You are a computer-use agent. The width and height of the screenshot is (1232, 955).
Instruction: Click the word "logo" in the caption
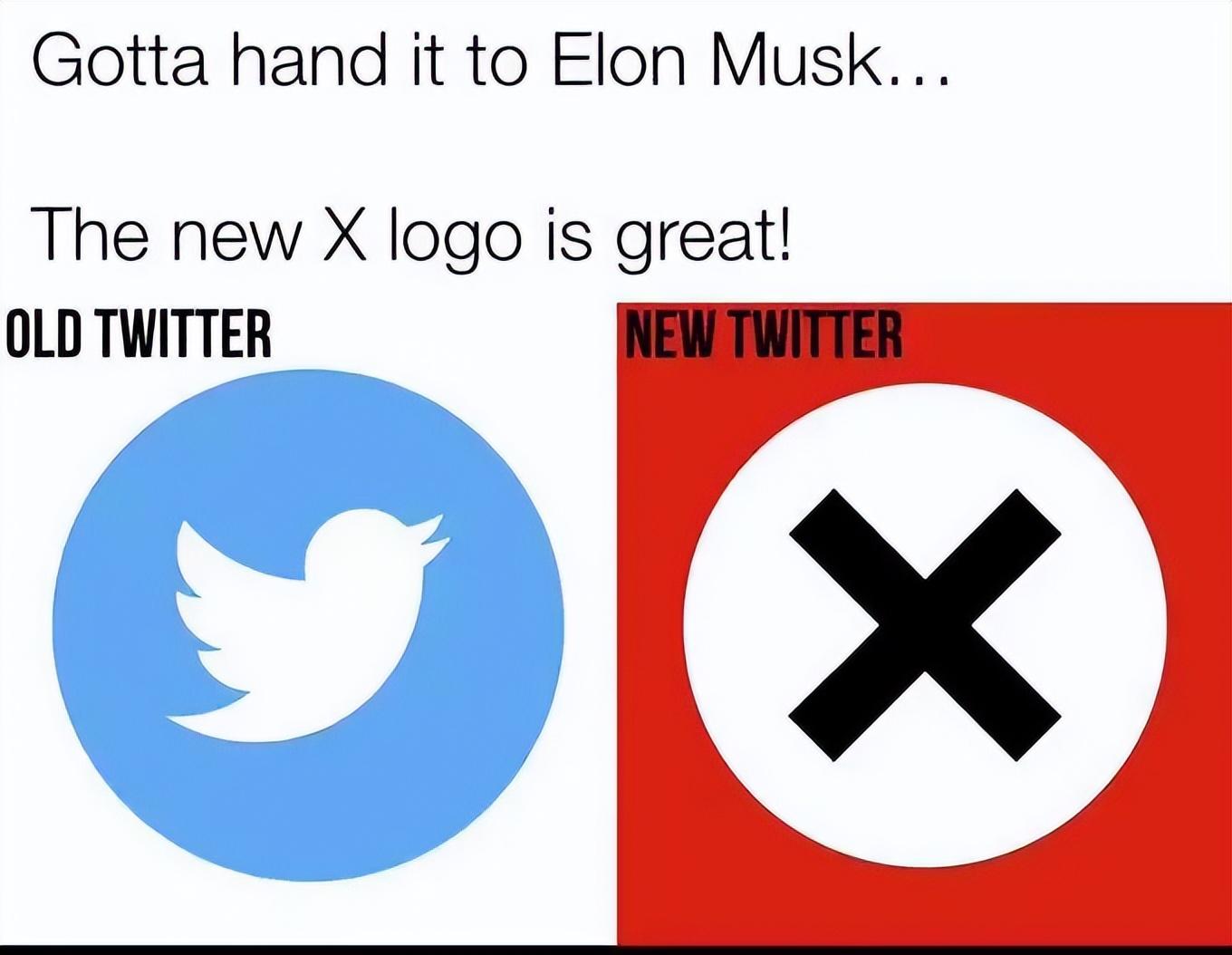pos(456,238)
